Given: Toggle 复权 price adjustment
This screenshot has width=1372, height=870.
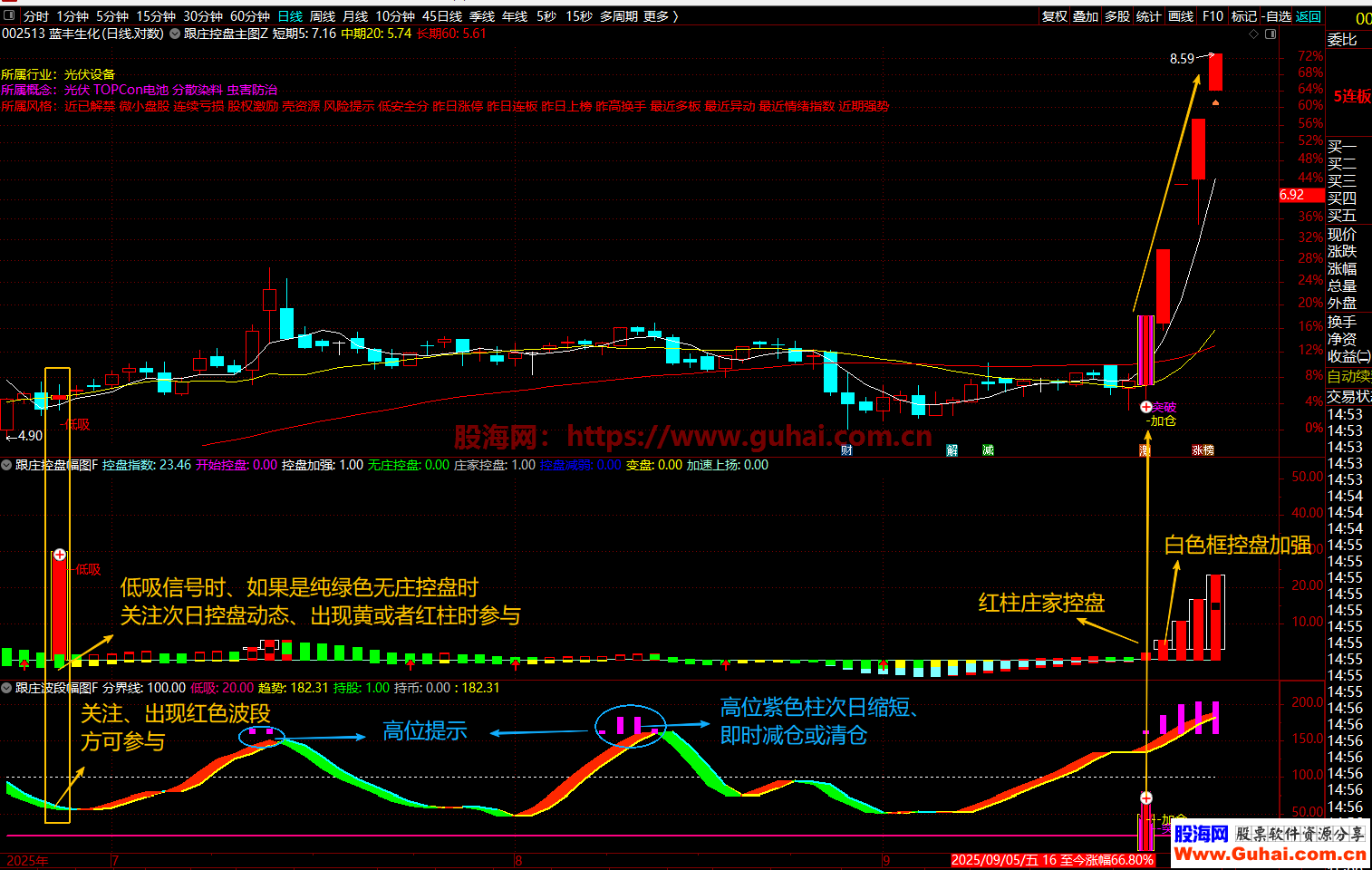Looking at the screenshot, I should coord(1054,16).
